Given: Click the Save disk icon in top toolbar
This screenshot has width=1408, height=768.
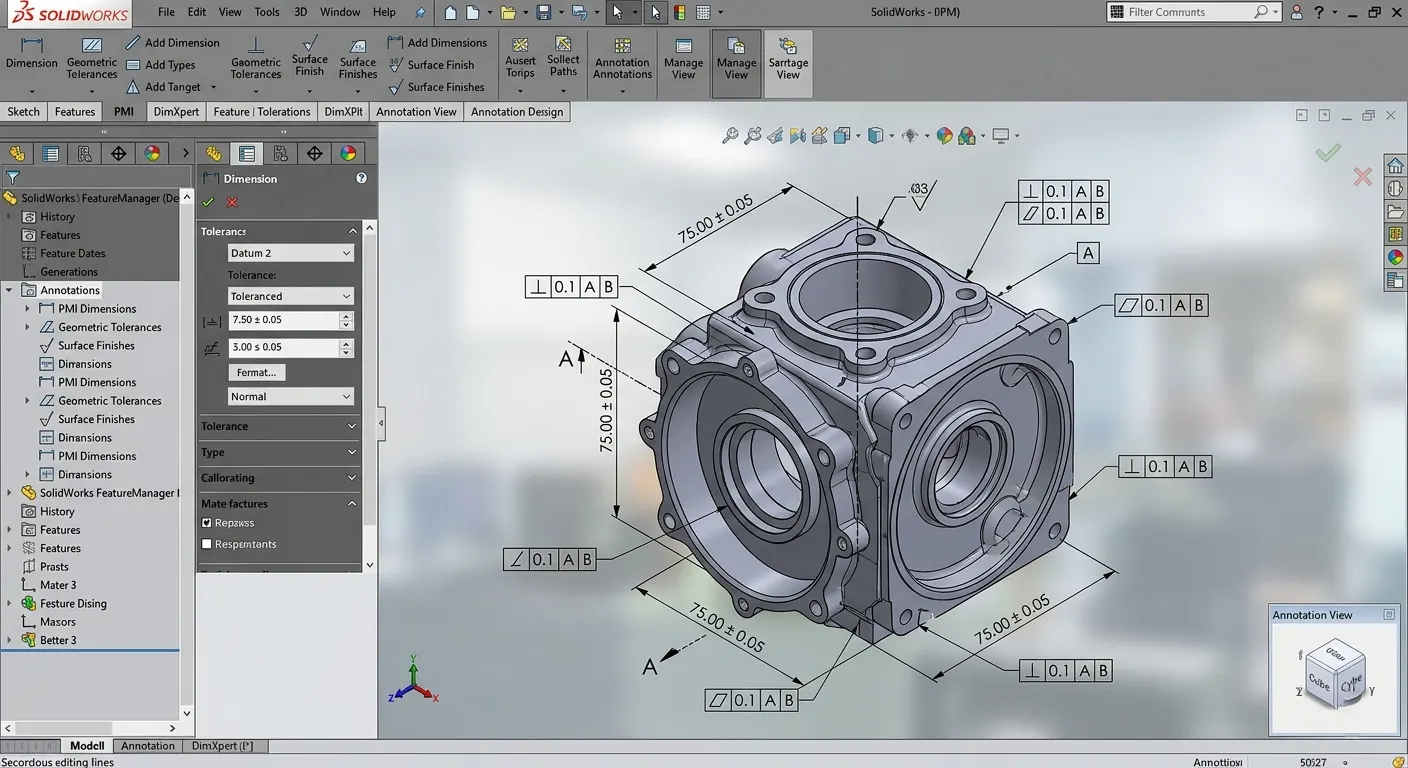Looking at the screenshot, I should (544, 12).
